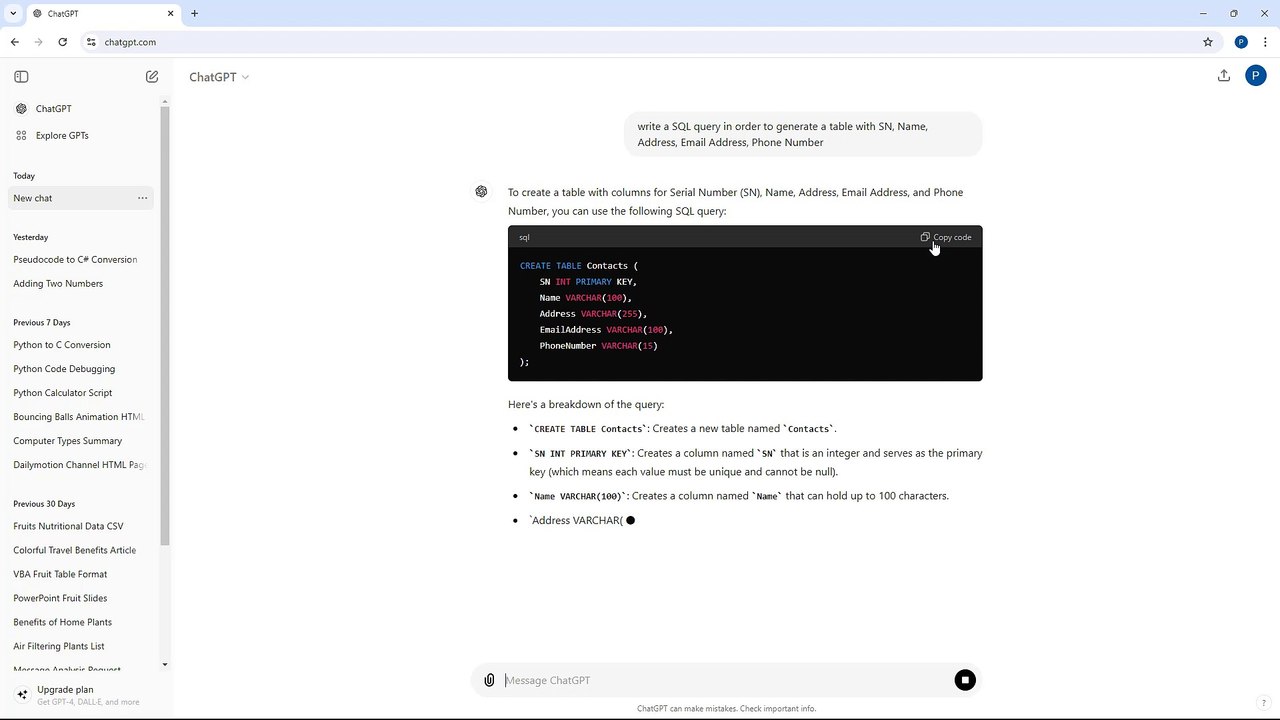Click the Upgrade plan button
This screenshot has width=1280, height=720.
pos(82,695)
